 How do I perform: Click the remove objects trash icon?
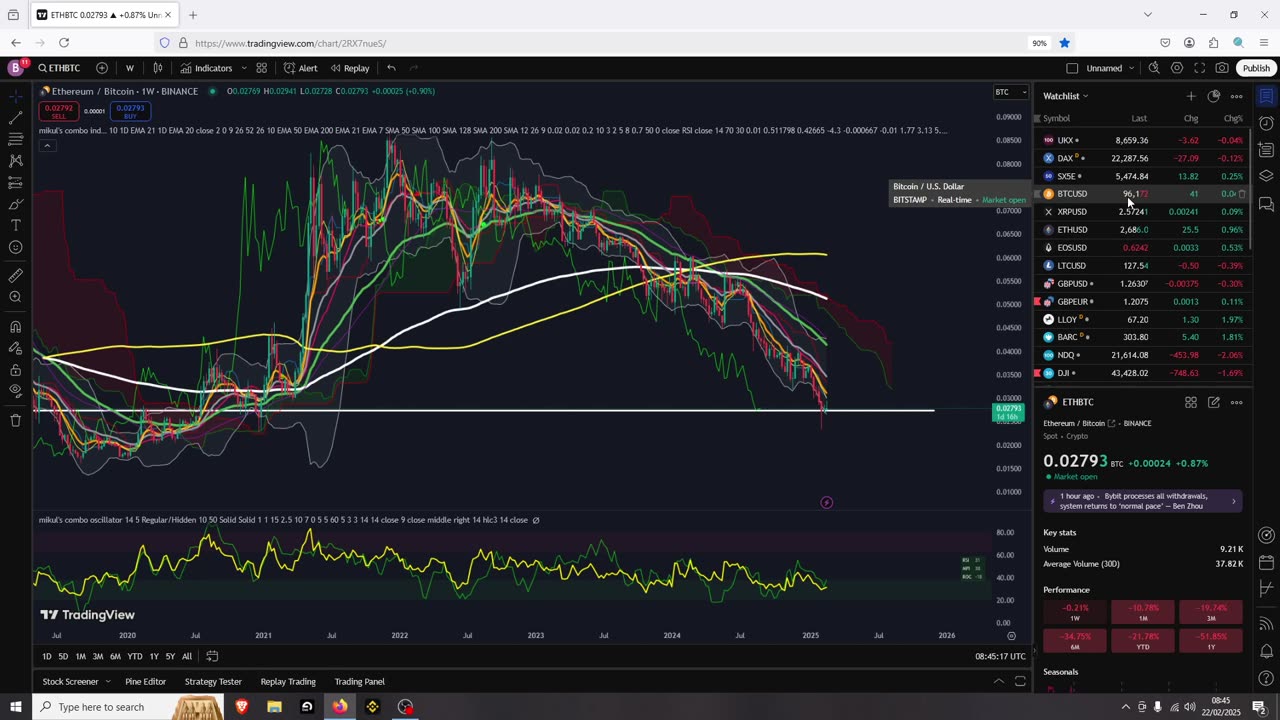(15, 420)
